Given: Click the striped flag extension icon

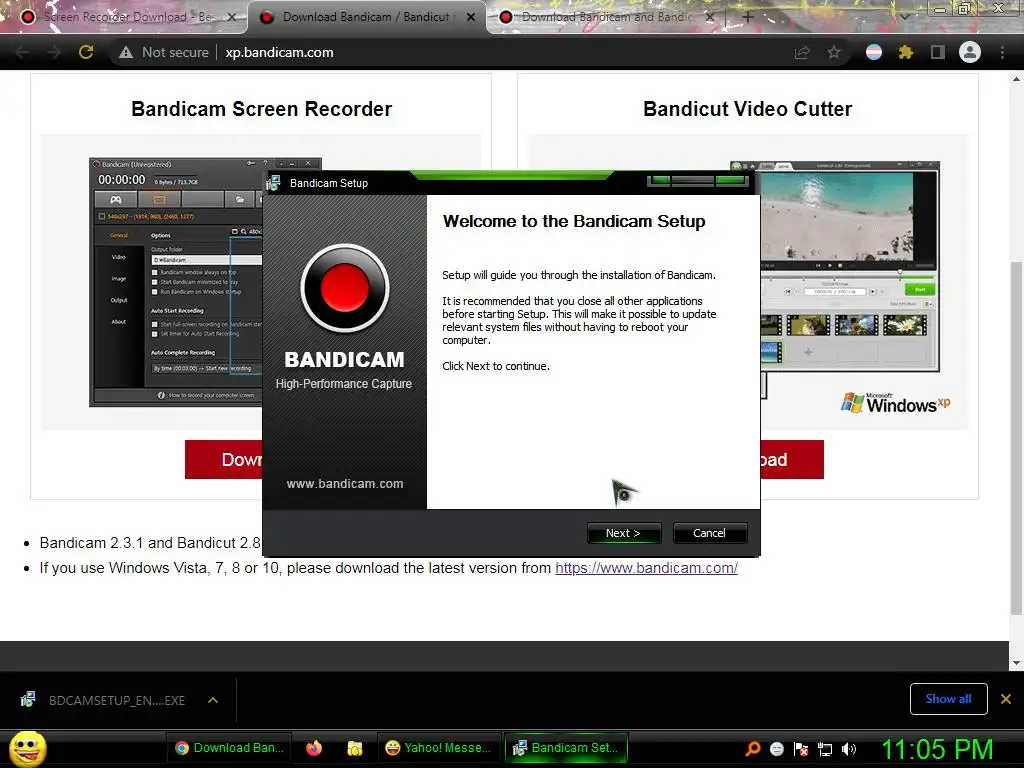Looking at the screenshot, I should [x=874, y=52].
